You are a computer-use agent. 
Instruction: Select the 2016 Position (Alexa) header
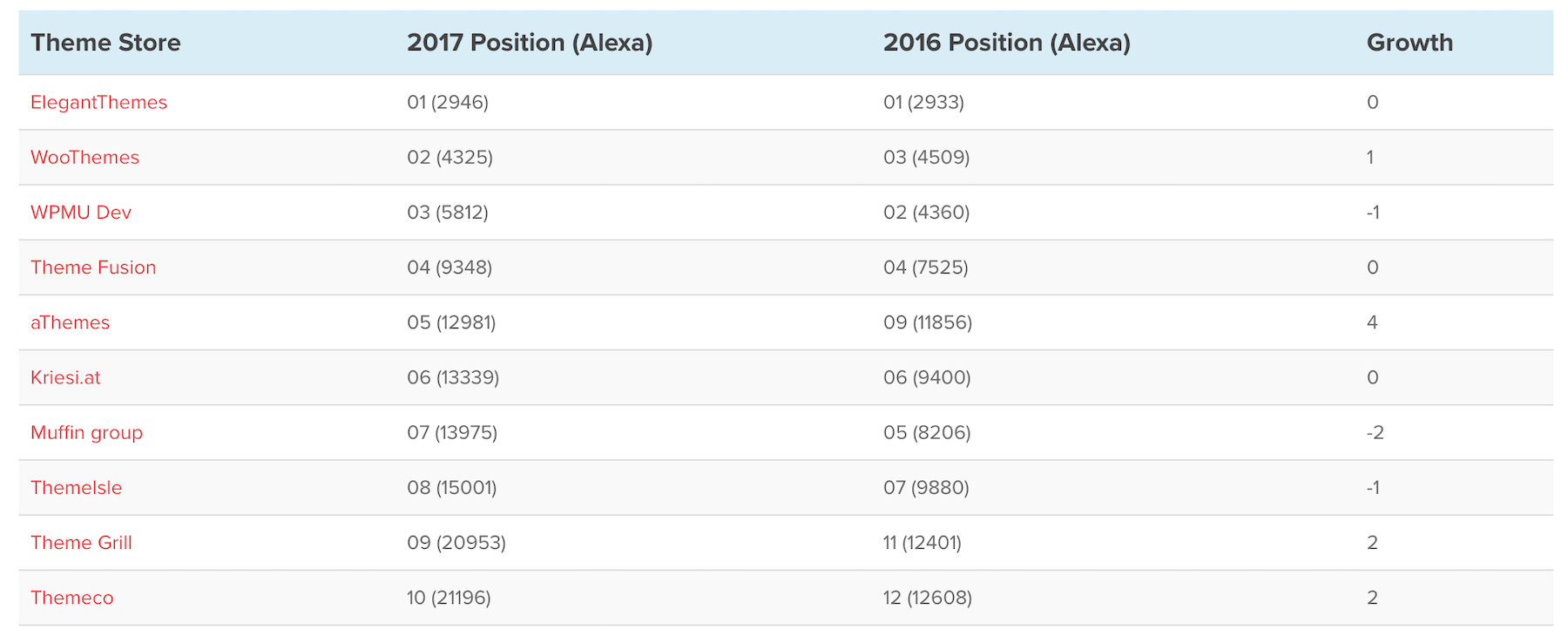pos(1006,43)
